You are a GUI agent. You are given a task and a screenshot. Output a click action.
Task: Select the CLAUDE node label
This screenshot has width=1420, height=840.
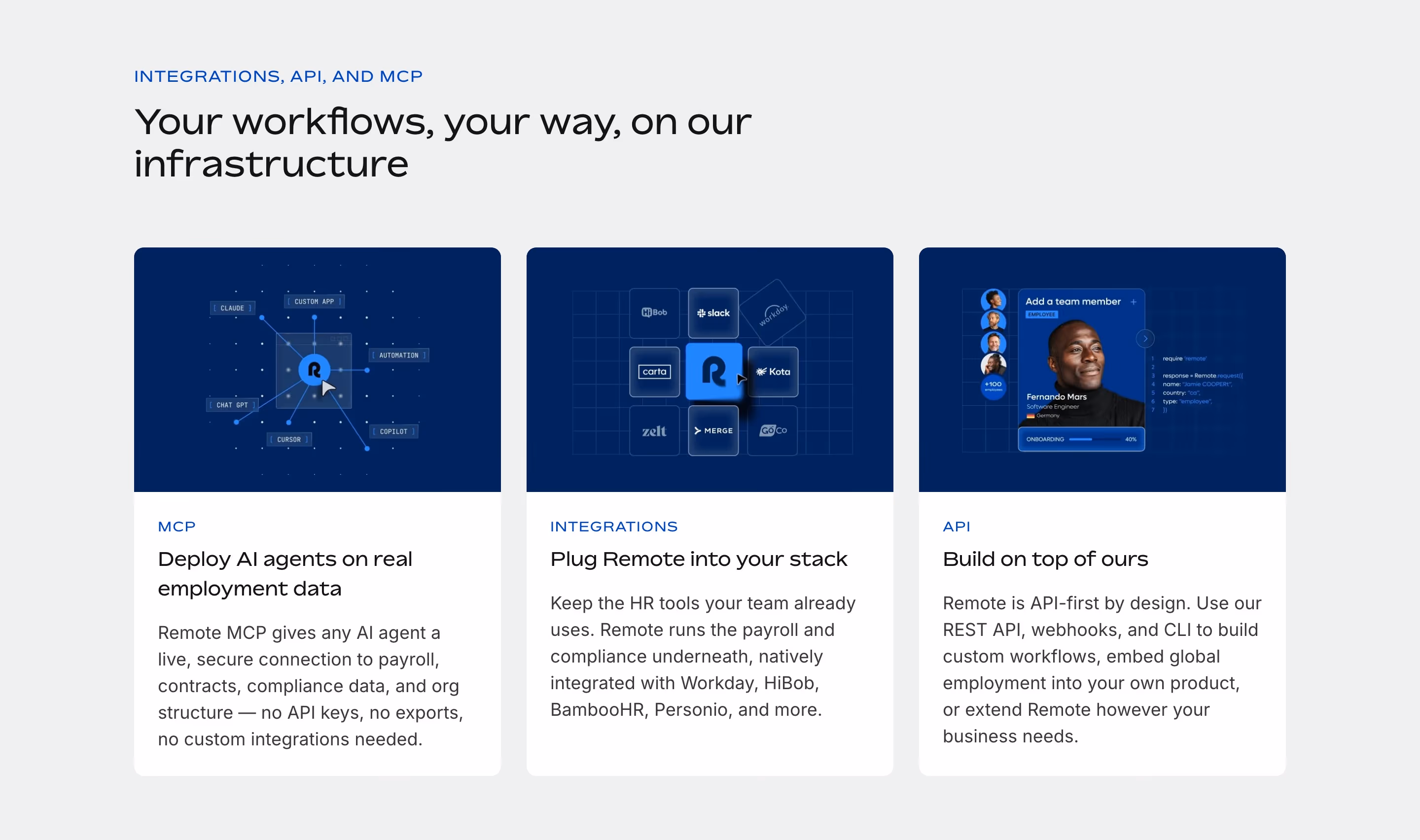(x=232, y=309)
